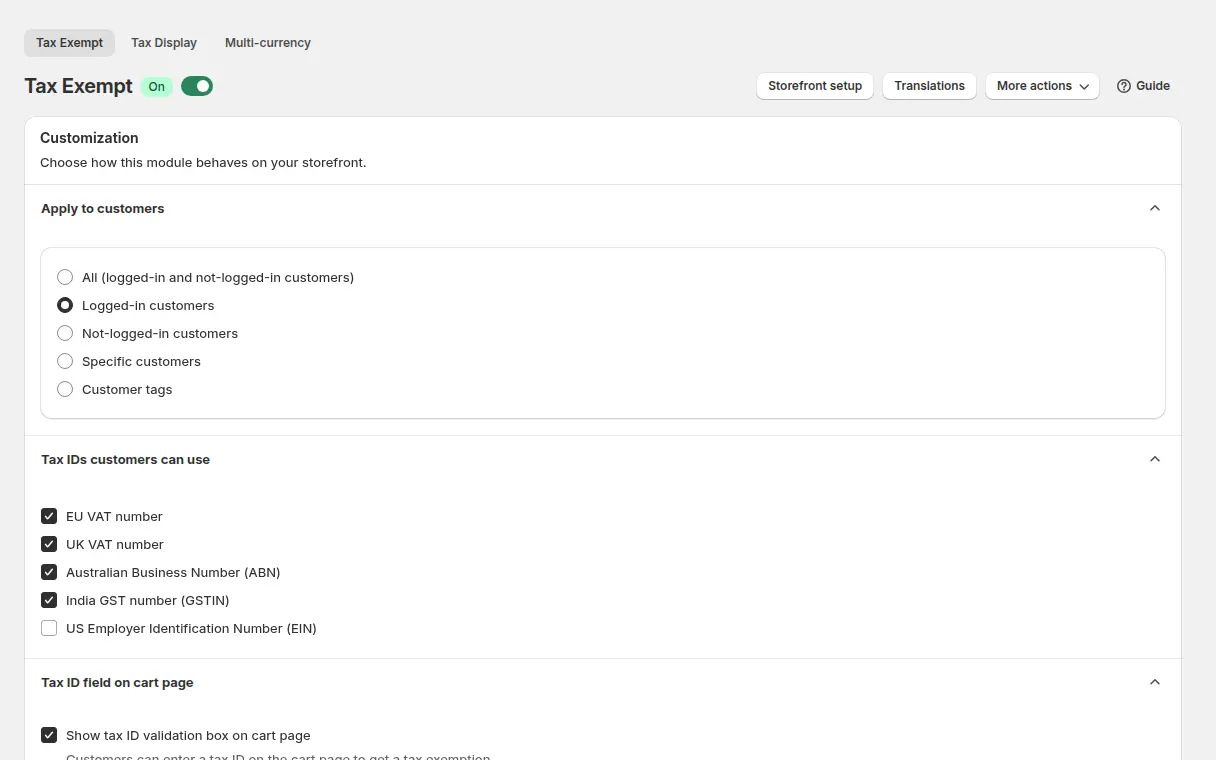Viewport: 1216px width, 760px height.
Task: Open Translations
Action: click(x=929, y=86)
